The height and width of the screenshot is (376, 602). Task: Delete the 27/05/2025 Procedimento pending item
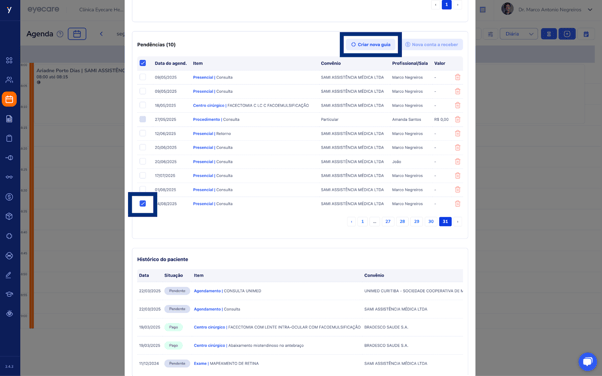pyautogui.click(x=457, y=119)
